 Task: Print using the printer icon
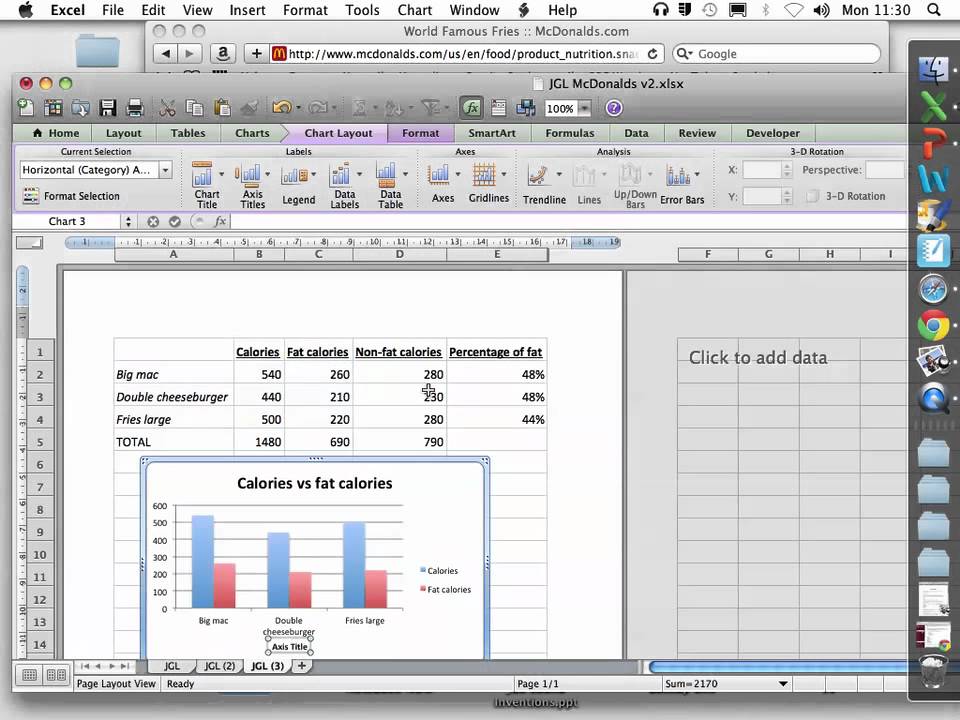[x=135, y=108]
